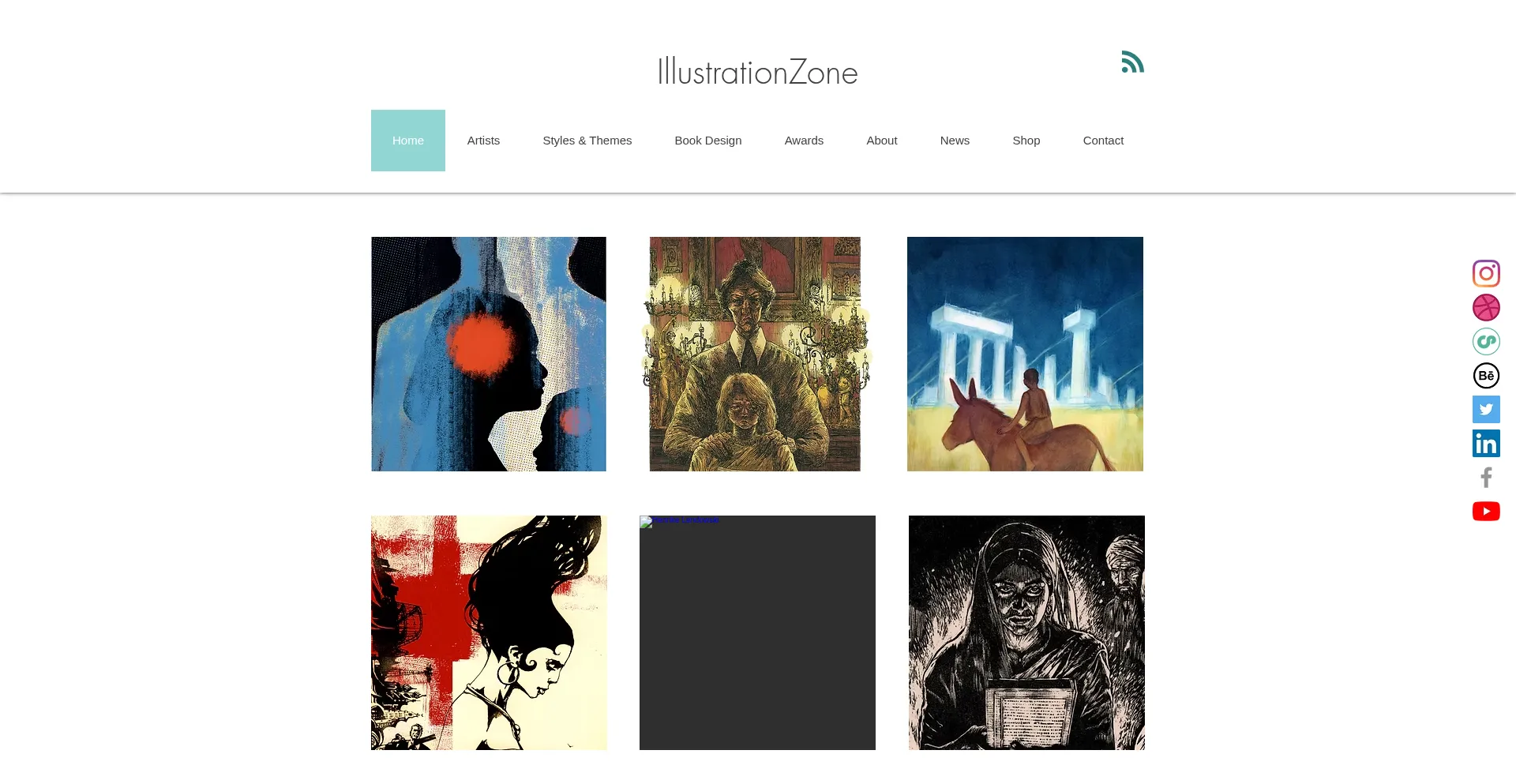Click the Home navigation tab

pyautogui.click(x=408, y=141)
